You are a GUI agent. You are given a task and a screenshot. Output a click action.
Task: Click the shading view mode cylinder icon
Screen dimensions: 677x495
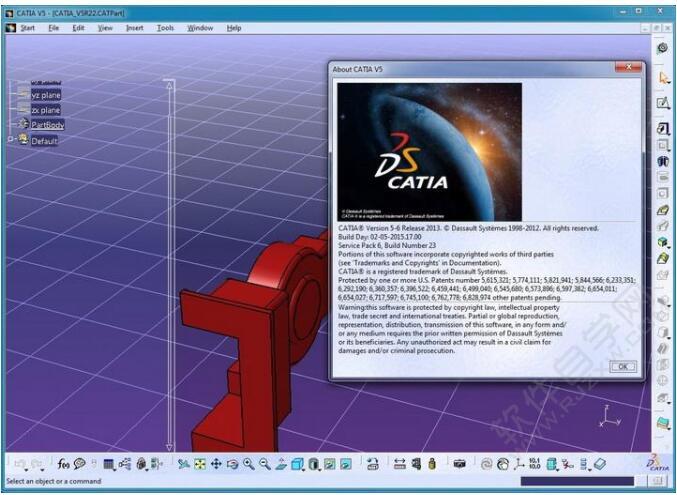pyautogui.click(x=313, y=464)
